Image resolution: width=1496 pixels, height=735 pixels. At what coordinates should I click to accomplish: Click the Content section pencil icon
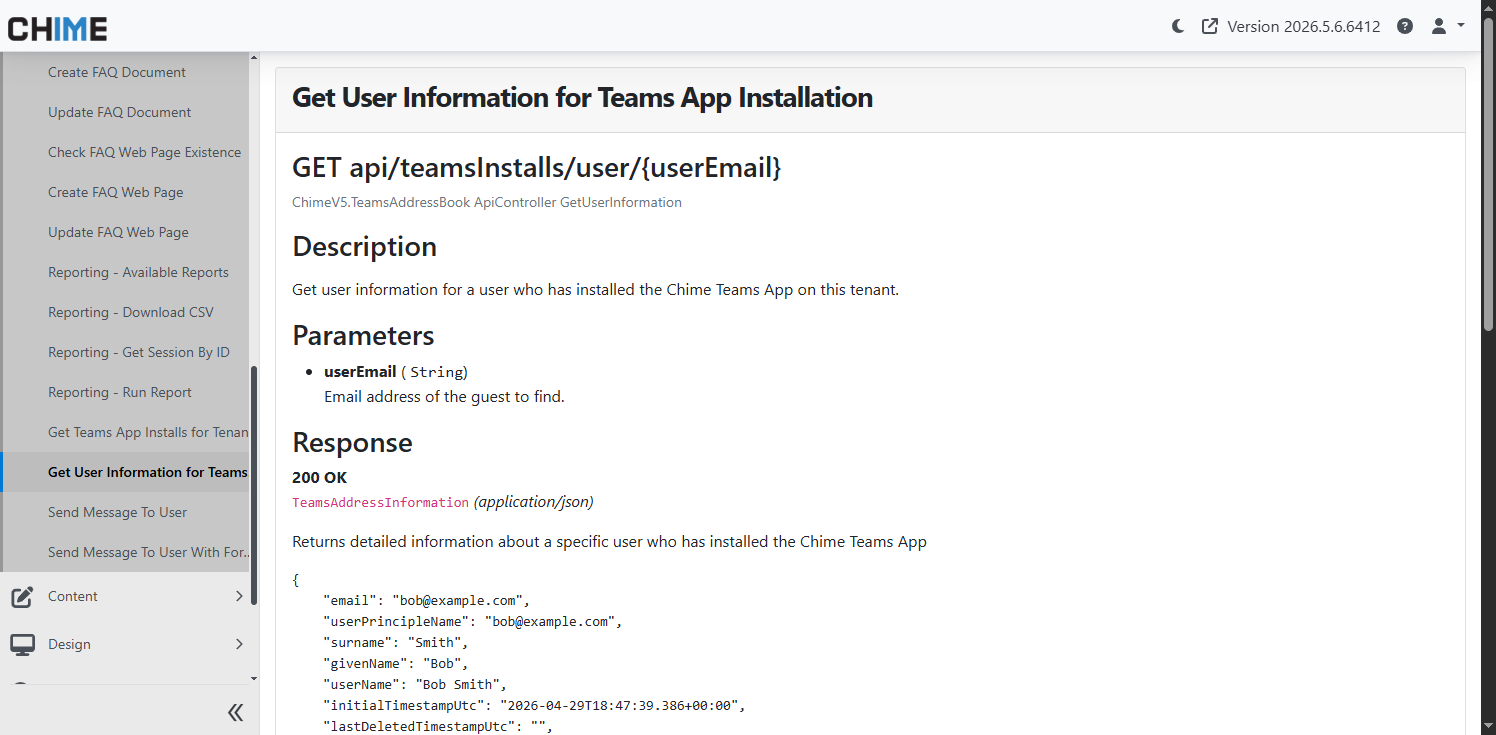[22, 597]
